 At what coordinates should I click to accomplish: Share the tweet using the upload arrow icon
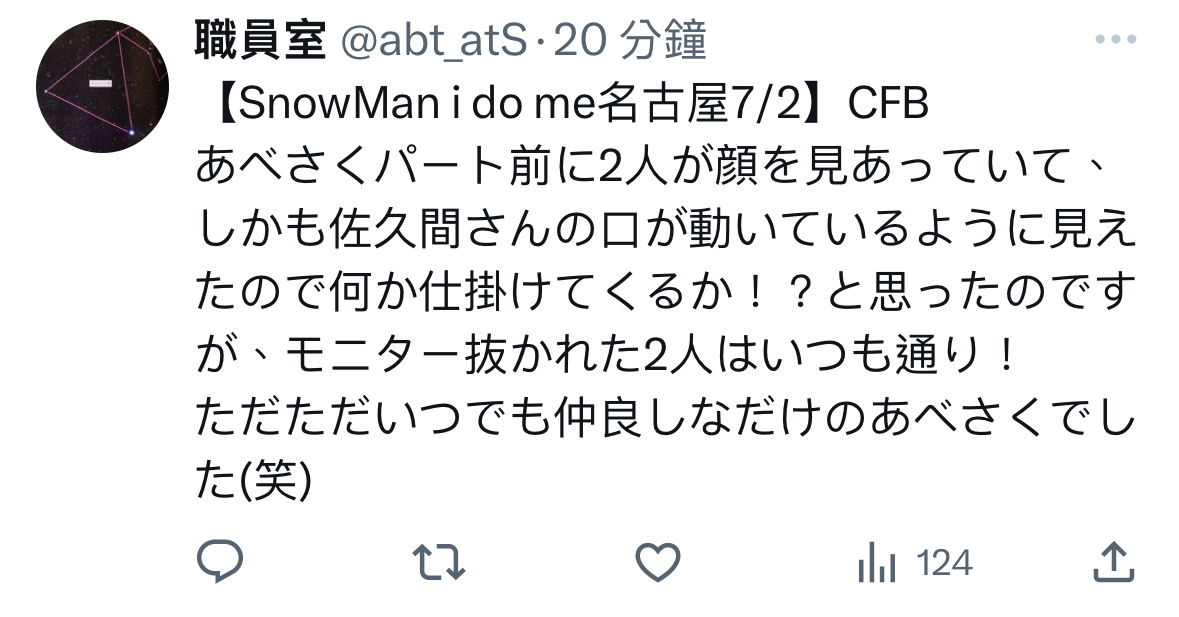[1113, 561]
